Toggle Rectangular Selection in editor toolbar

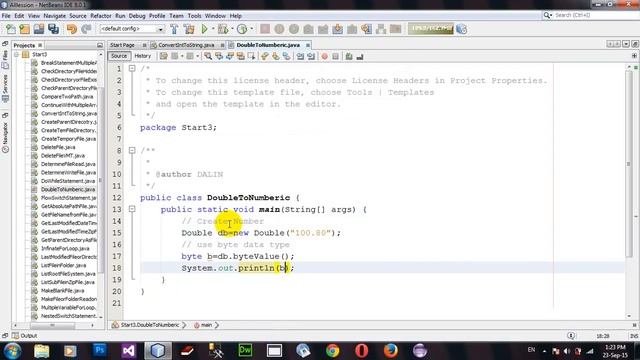coord(251,56)
